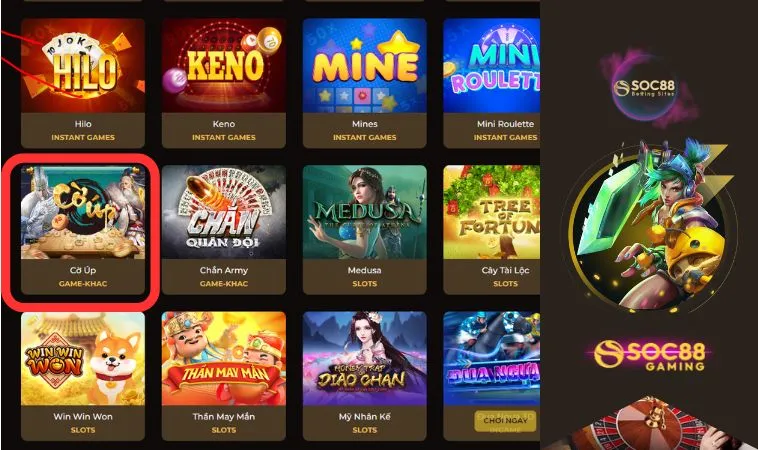Click the INSTANT GAMES label under Hilo
This screenshot has width=758, height=450.
(x=83, y=137)
